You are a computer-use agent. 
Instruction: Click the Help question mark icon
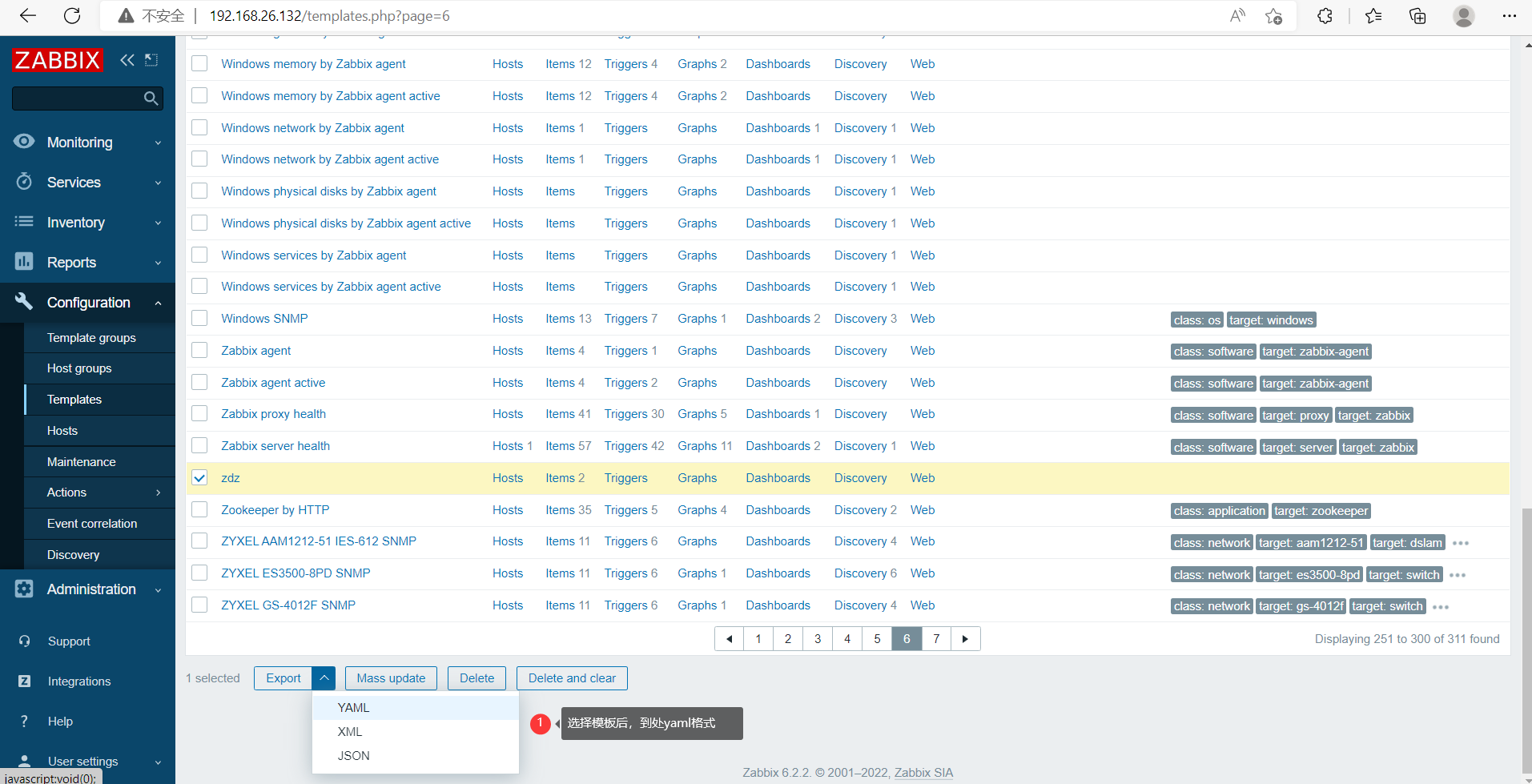pos(24,722)
